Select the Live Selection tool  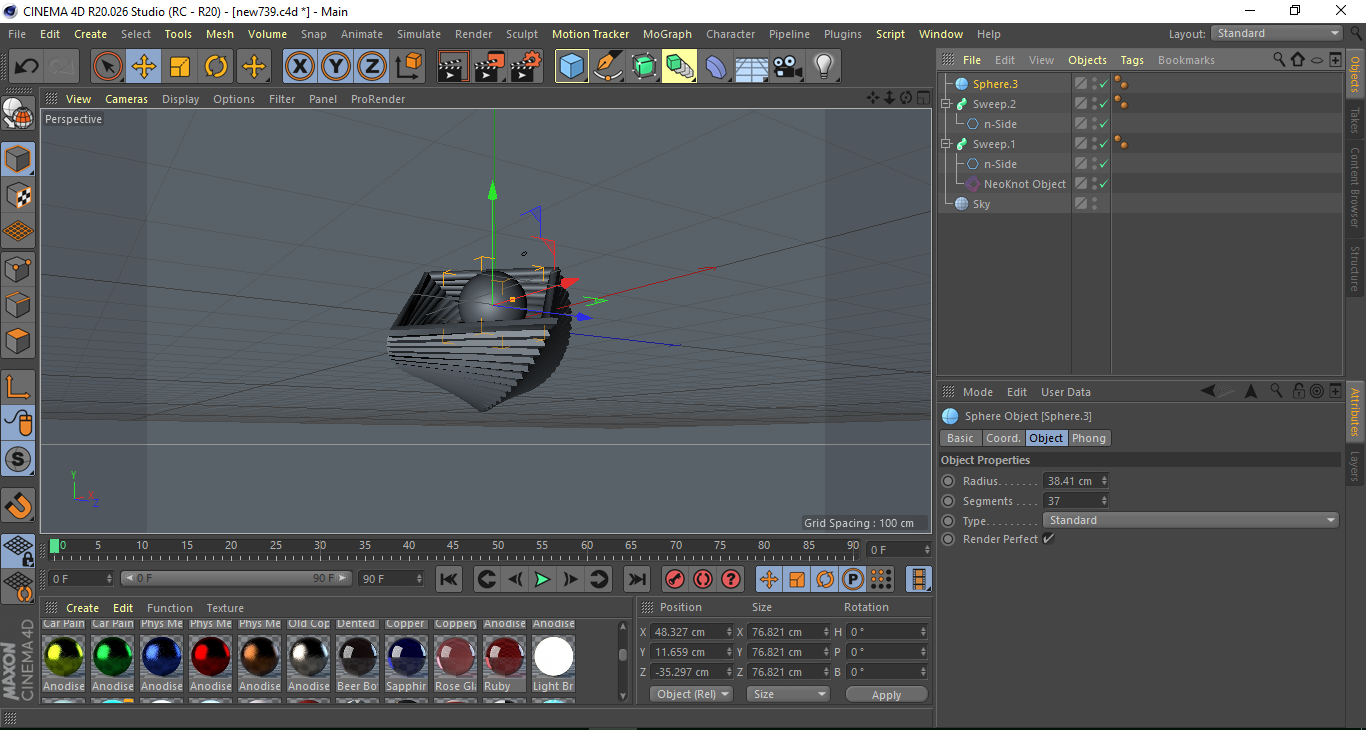[108, 67]
